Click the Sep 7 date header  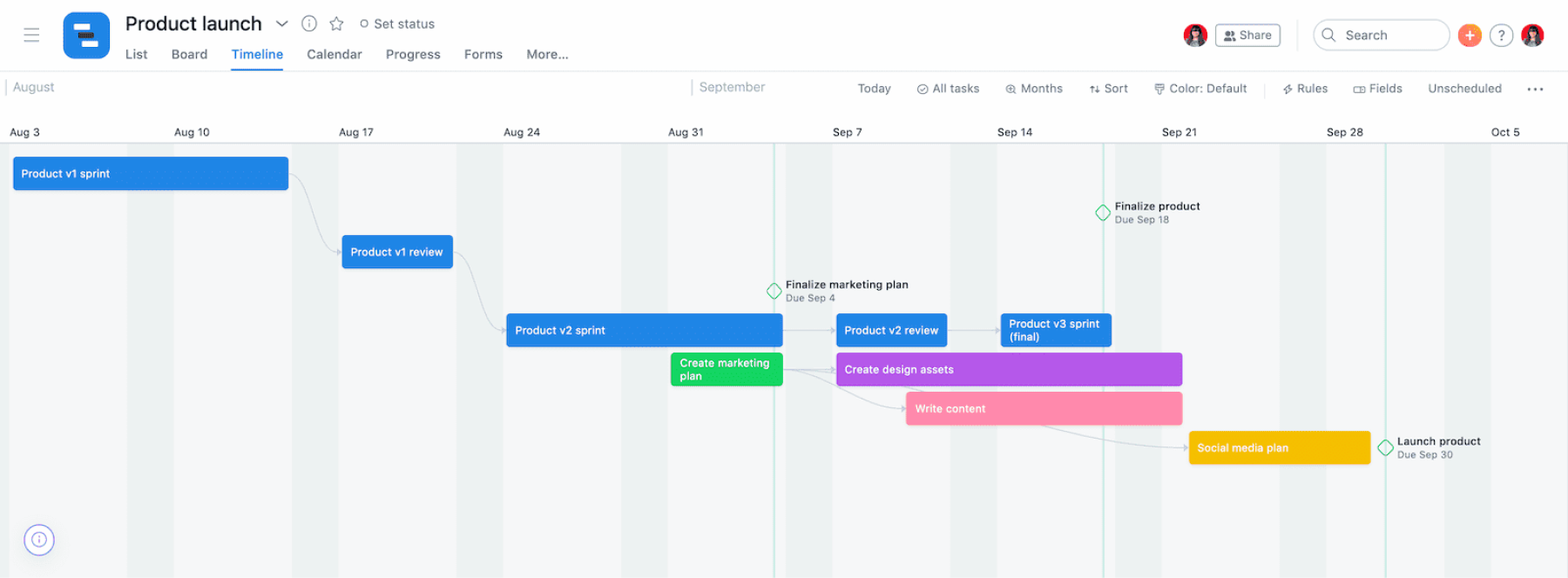coord(848,132)
